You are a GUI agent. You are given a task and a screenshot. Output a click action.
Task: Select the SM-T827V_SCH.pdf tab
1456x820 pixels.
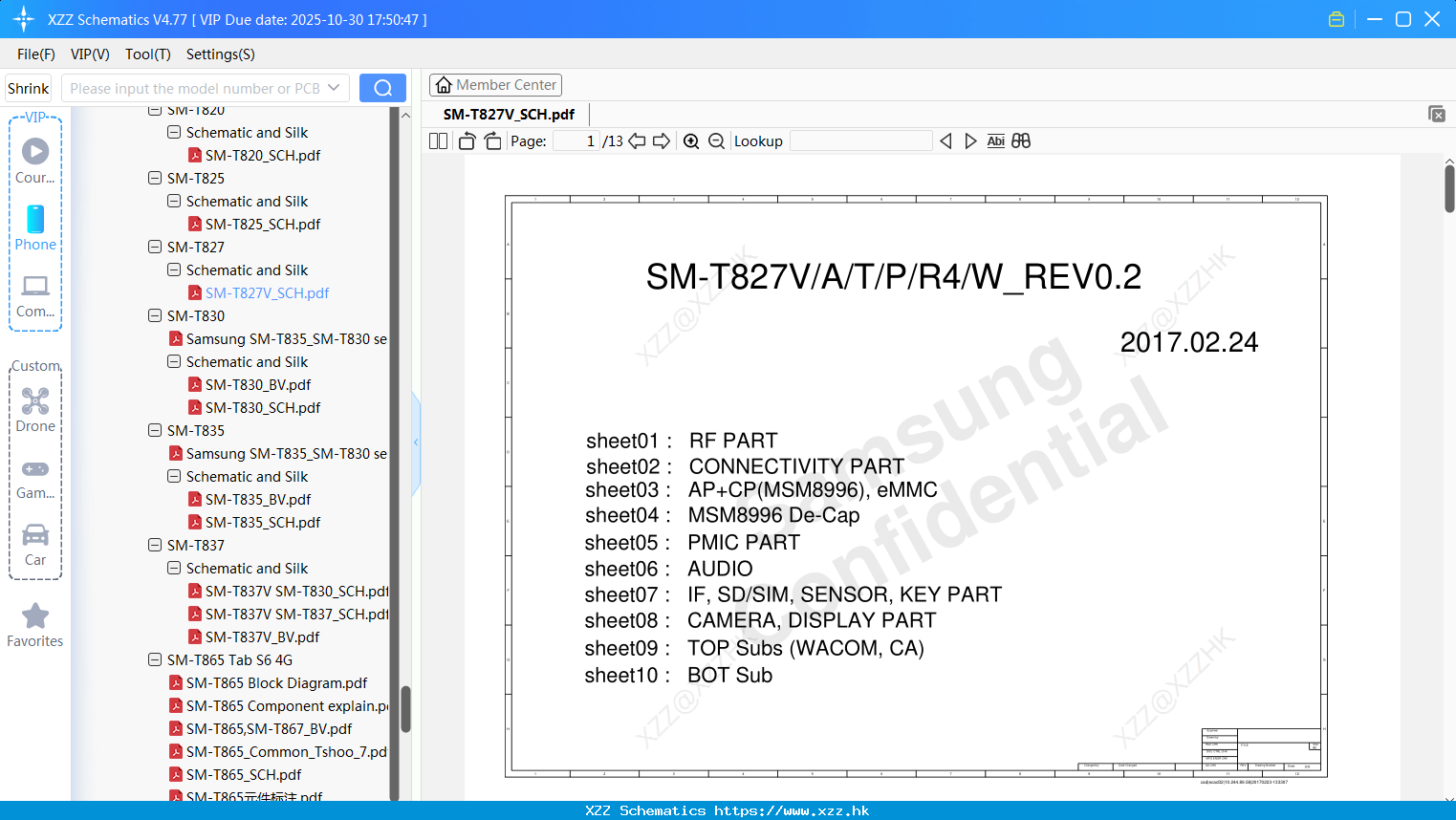click(x=509, y=114)
